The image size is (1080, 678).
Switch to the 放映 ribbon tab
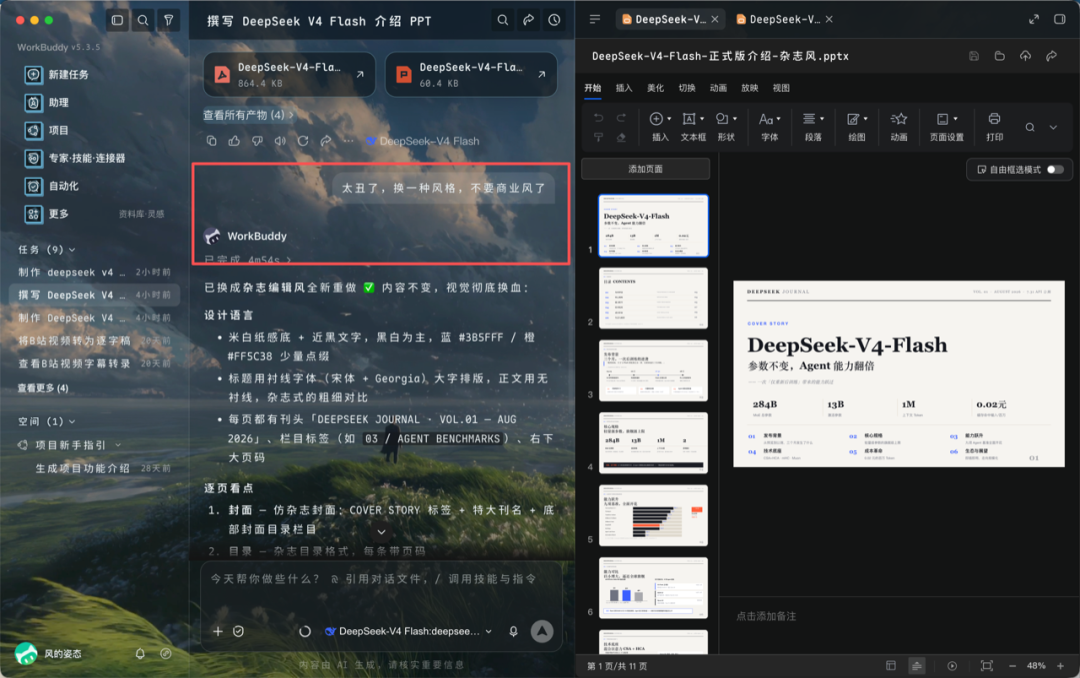point(749,88)
